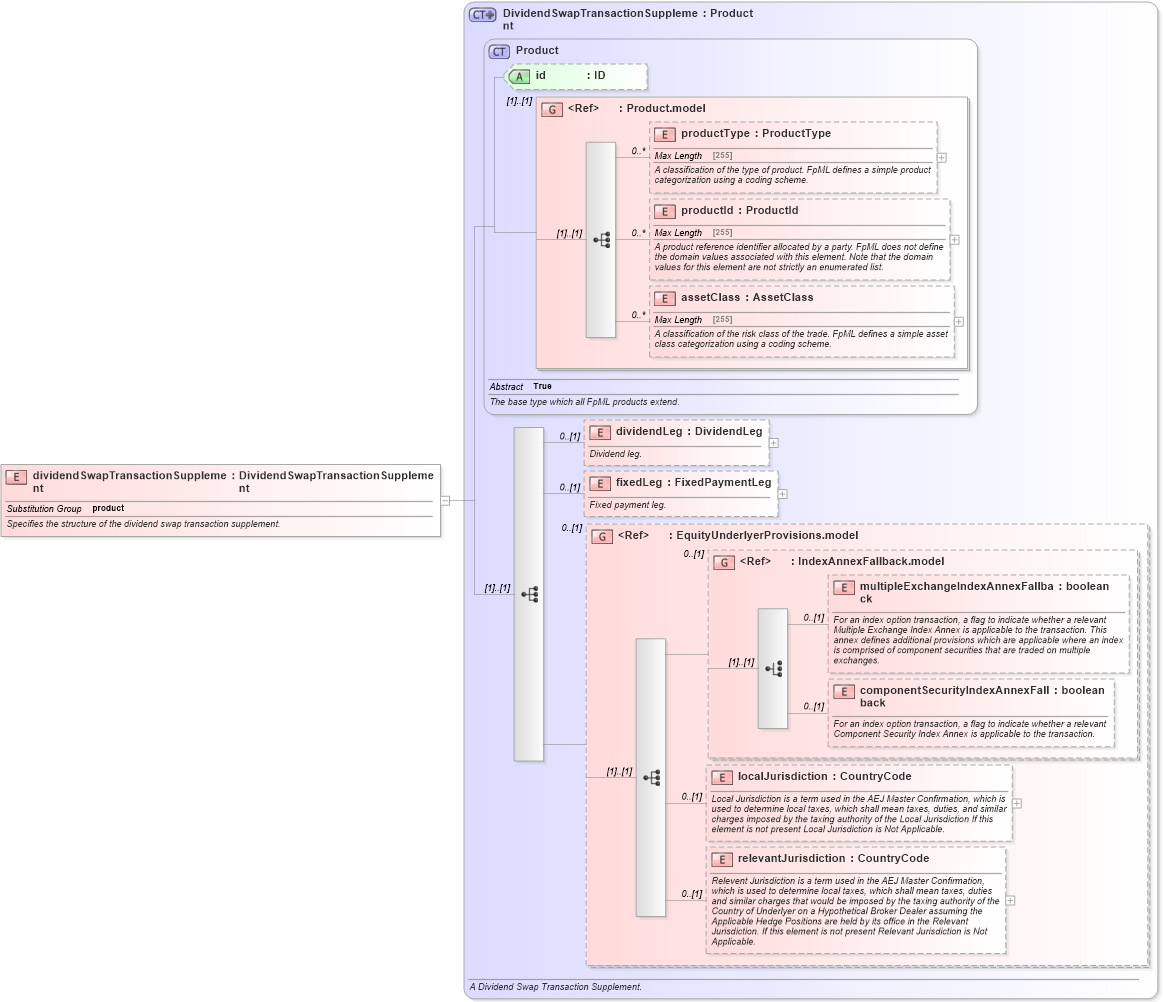This screenshot has width=1163, height=1002.
Task: Click the Max Length [255] row under assetClass
Action: [802, 320]
